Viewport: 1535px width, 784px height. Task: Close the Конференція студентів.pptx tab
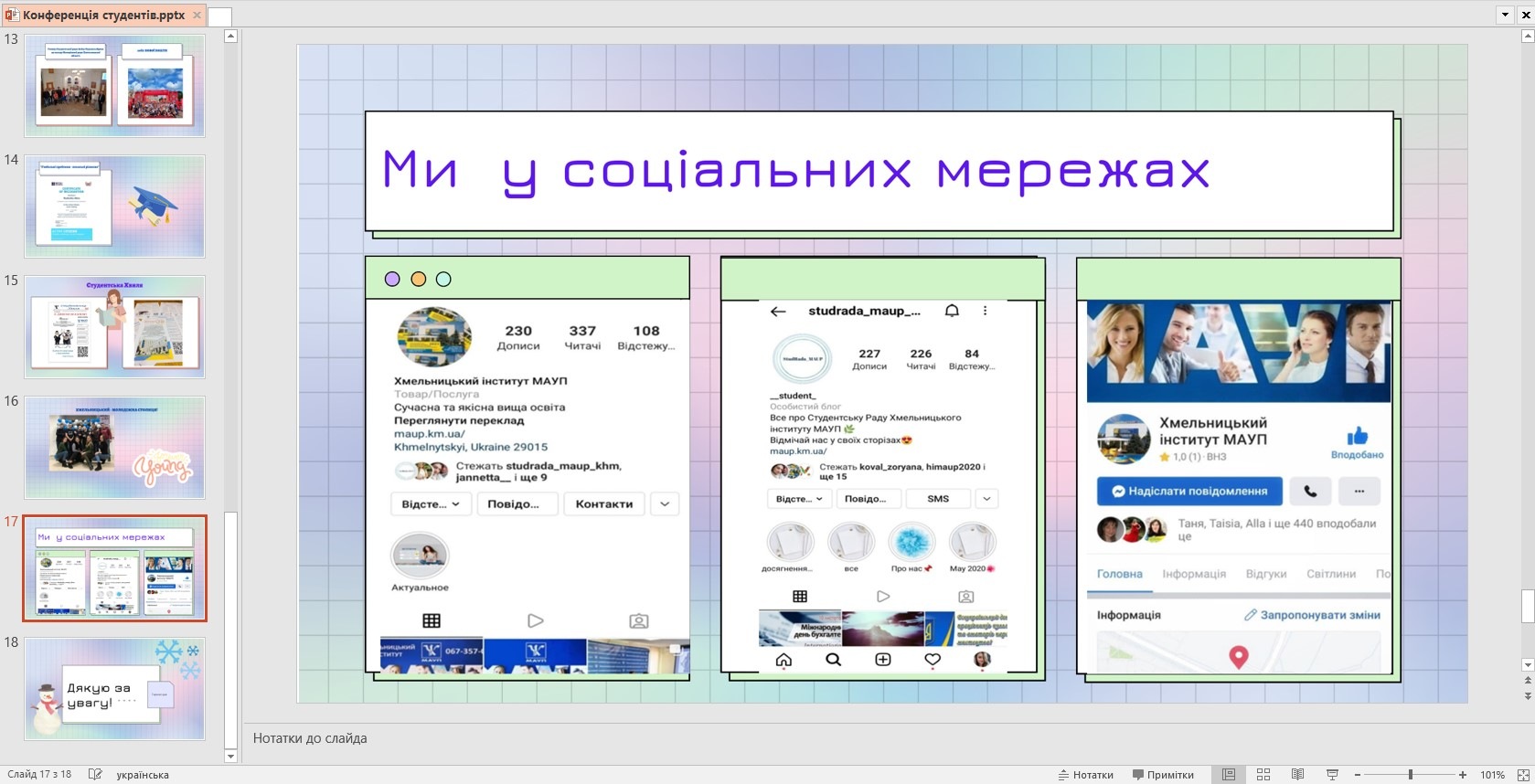(x=197, y=16)
